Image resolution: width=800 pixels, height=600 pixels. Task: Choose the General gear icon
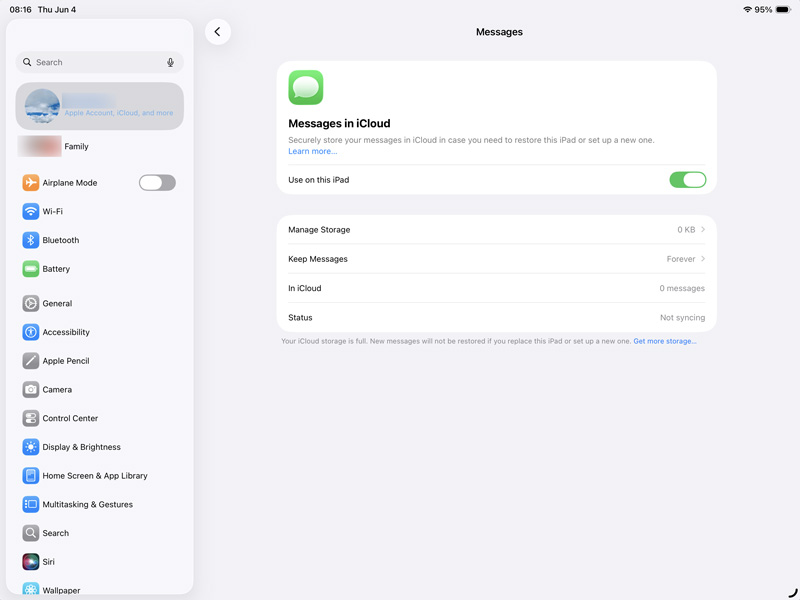pyautogui.click(x=31, y=304)
